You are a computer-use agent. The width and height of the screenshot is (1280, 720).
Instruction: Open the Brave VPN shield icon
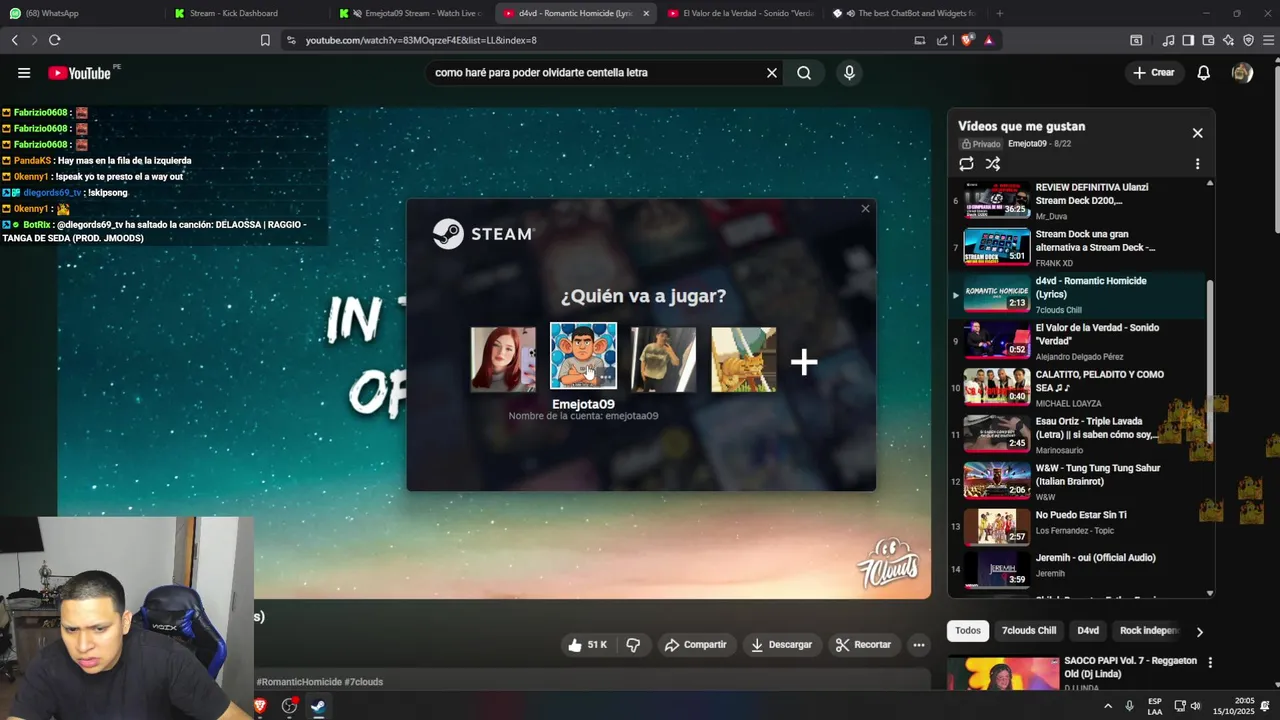tap(1248, 40)
